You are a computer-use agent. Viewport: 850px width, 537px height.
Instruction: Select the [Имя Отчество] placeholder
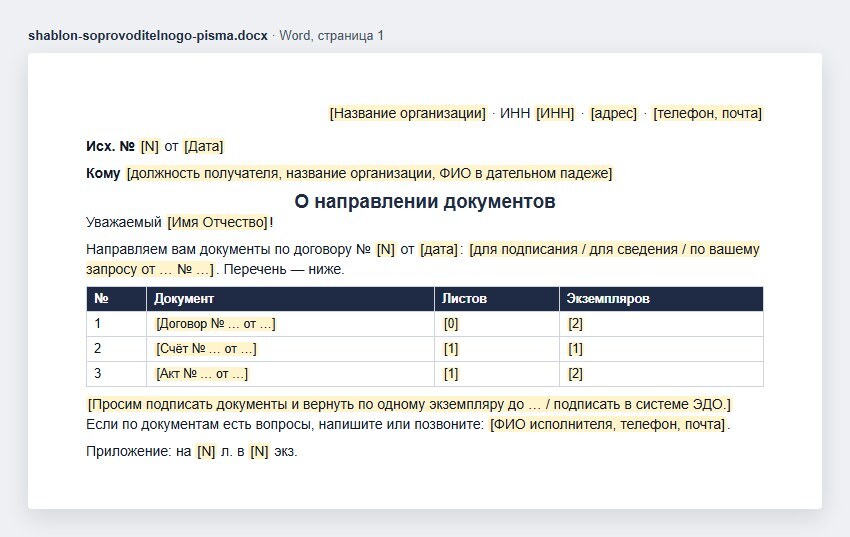[x=217, y=222]
